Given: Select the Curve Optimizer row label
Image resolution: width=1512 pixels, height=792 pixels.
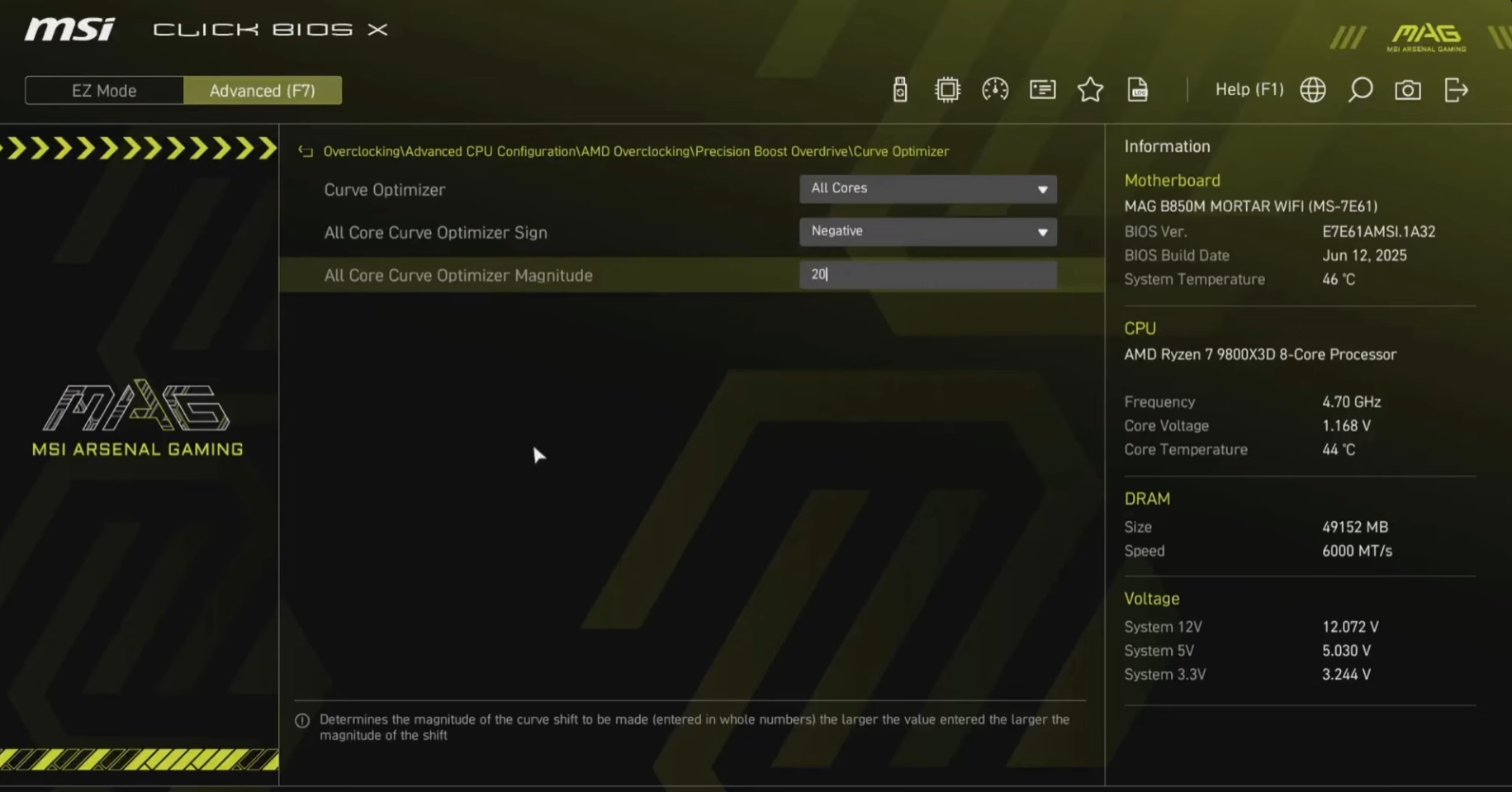Looking at the screenshot, I should coord(385,190).
